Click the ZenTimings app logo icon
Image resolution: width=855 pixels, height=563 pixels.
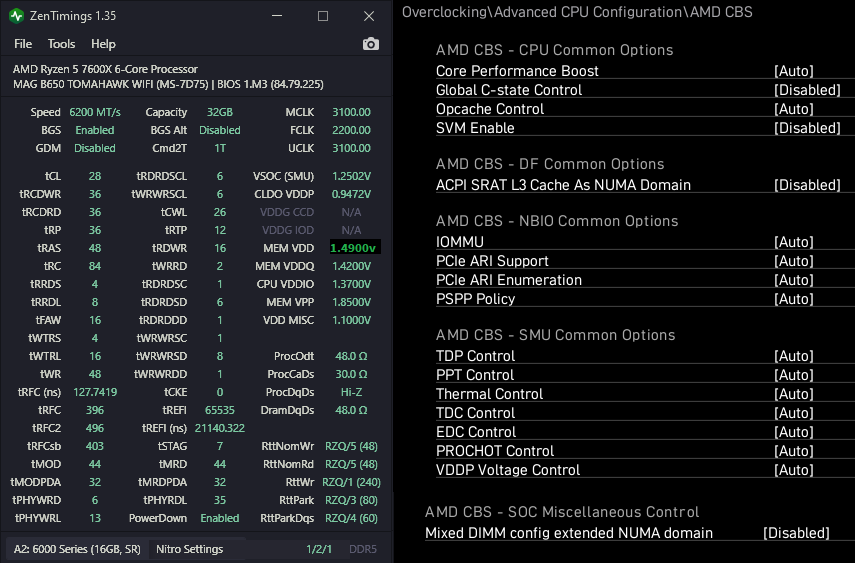(16, 16)
